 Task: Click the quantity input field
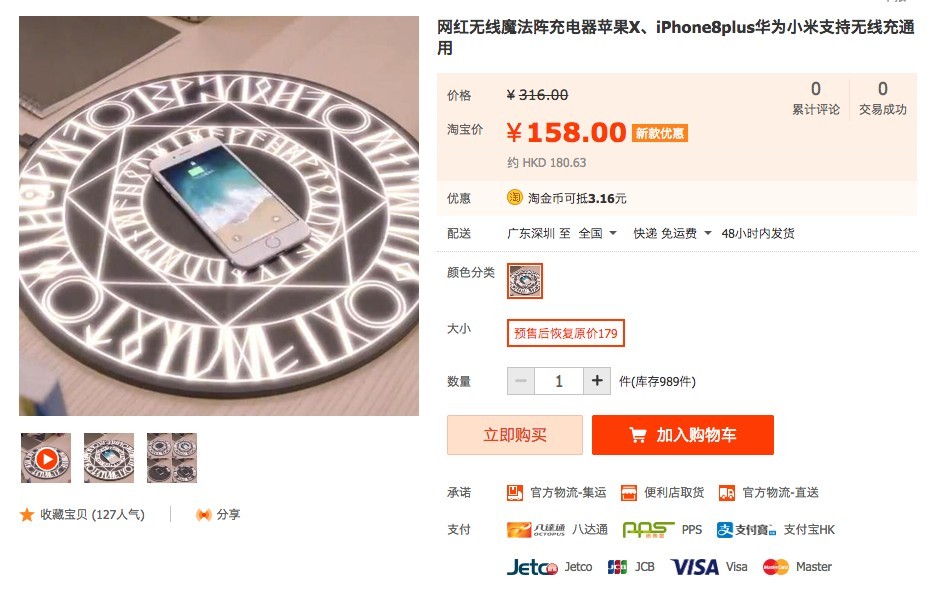click(x=559, y=381)
